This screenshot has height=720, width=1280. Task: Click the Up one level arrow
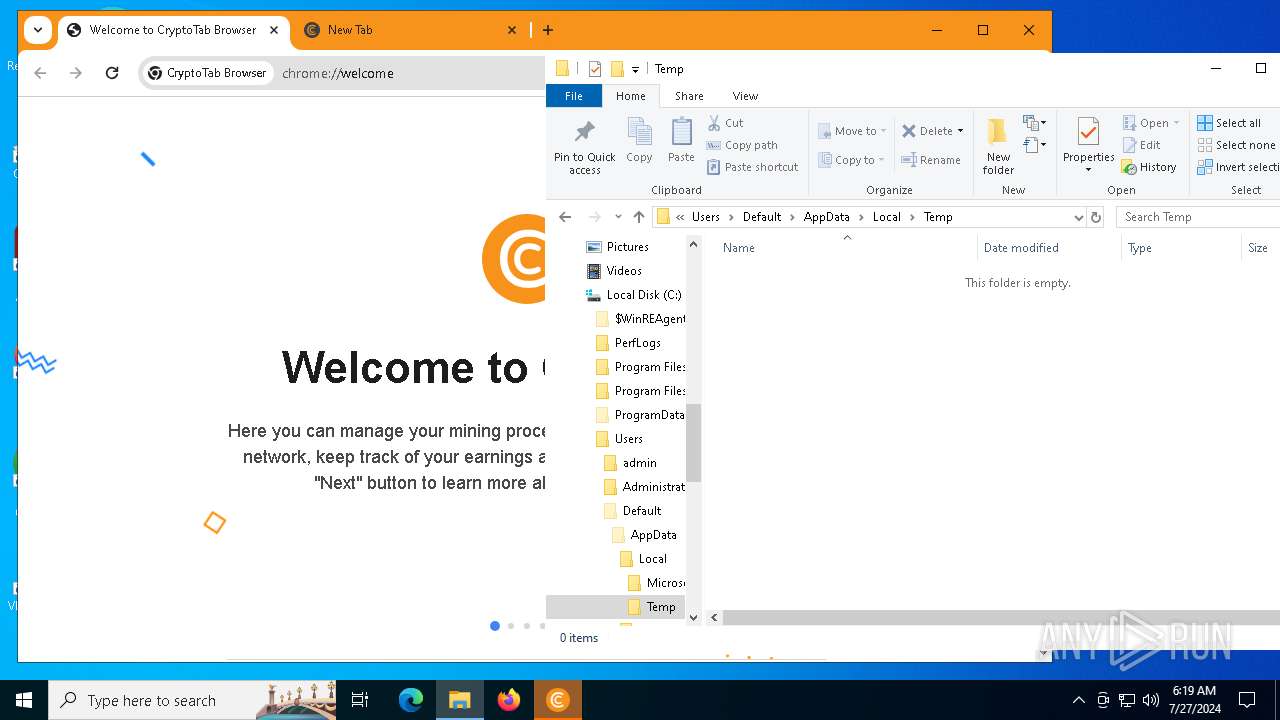pyautogui.click(x=639, y=217)
